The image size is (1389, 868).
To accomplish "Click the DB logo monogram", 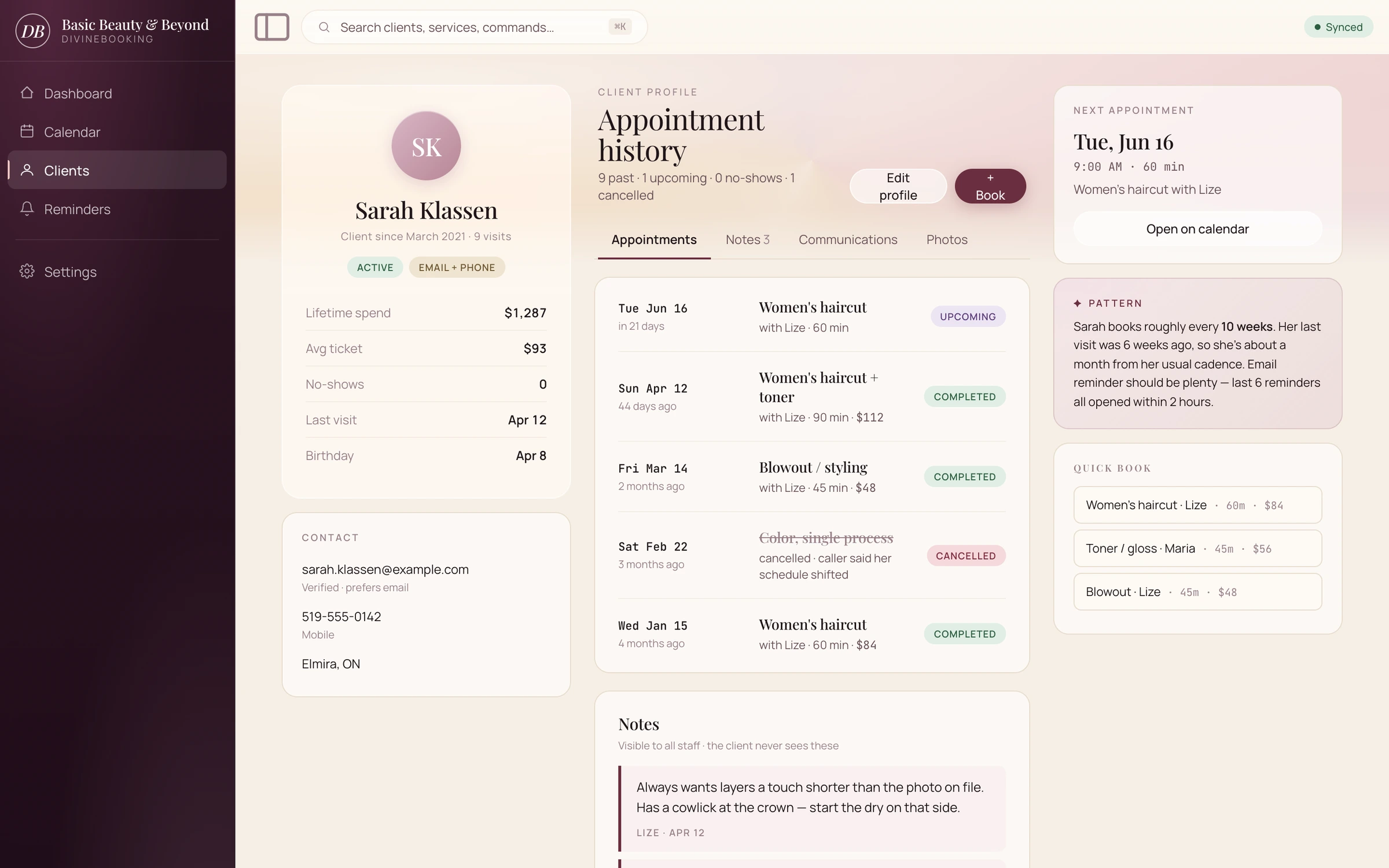I will click(32, 31).
